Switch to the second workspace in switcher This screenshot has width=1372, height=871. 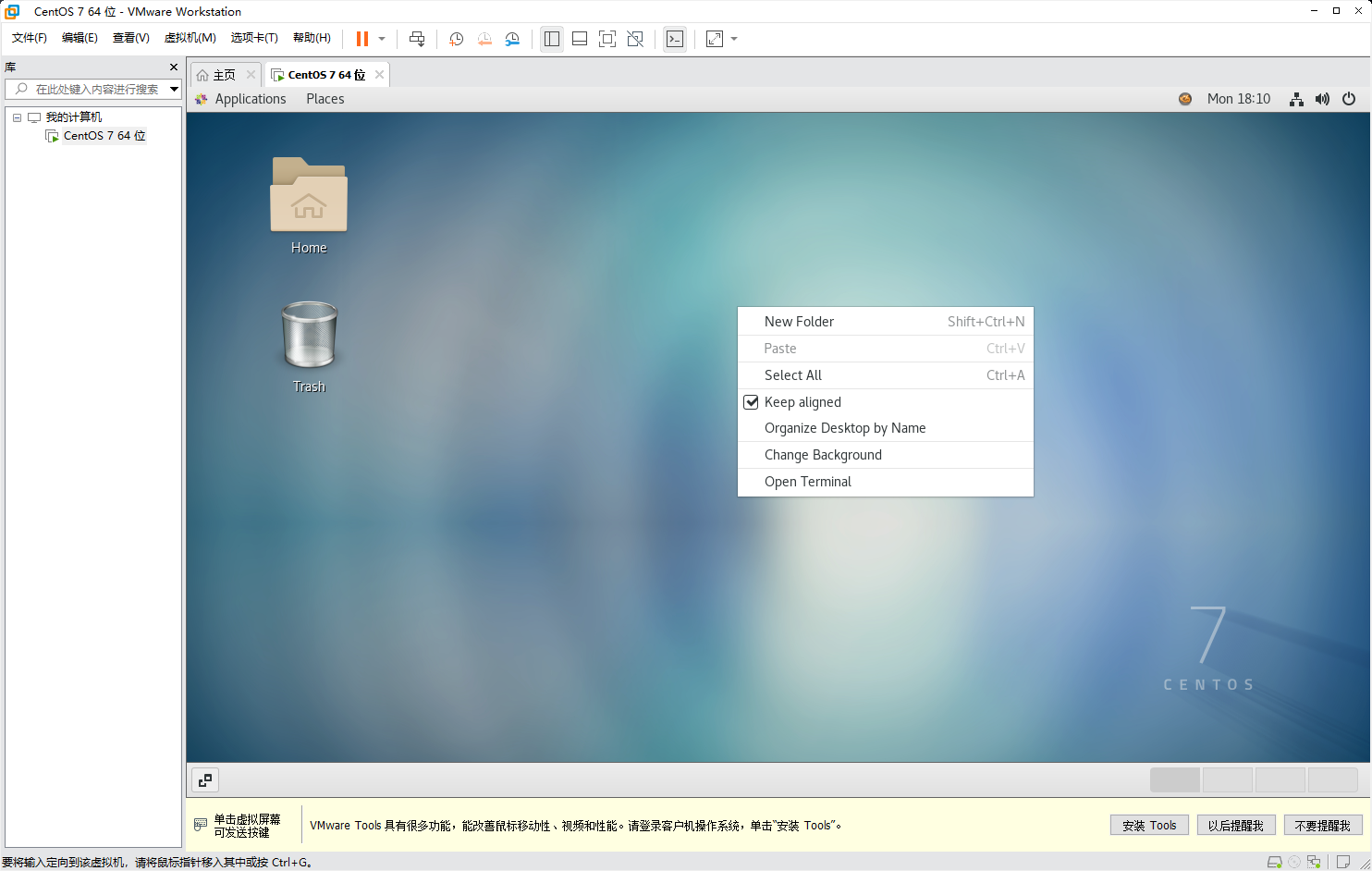point(1228,779)
